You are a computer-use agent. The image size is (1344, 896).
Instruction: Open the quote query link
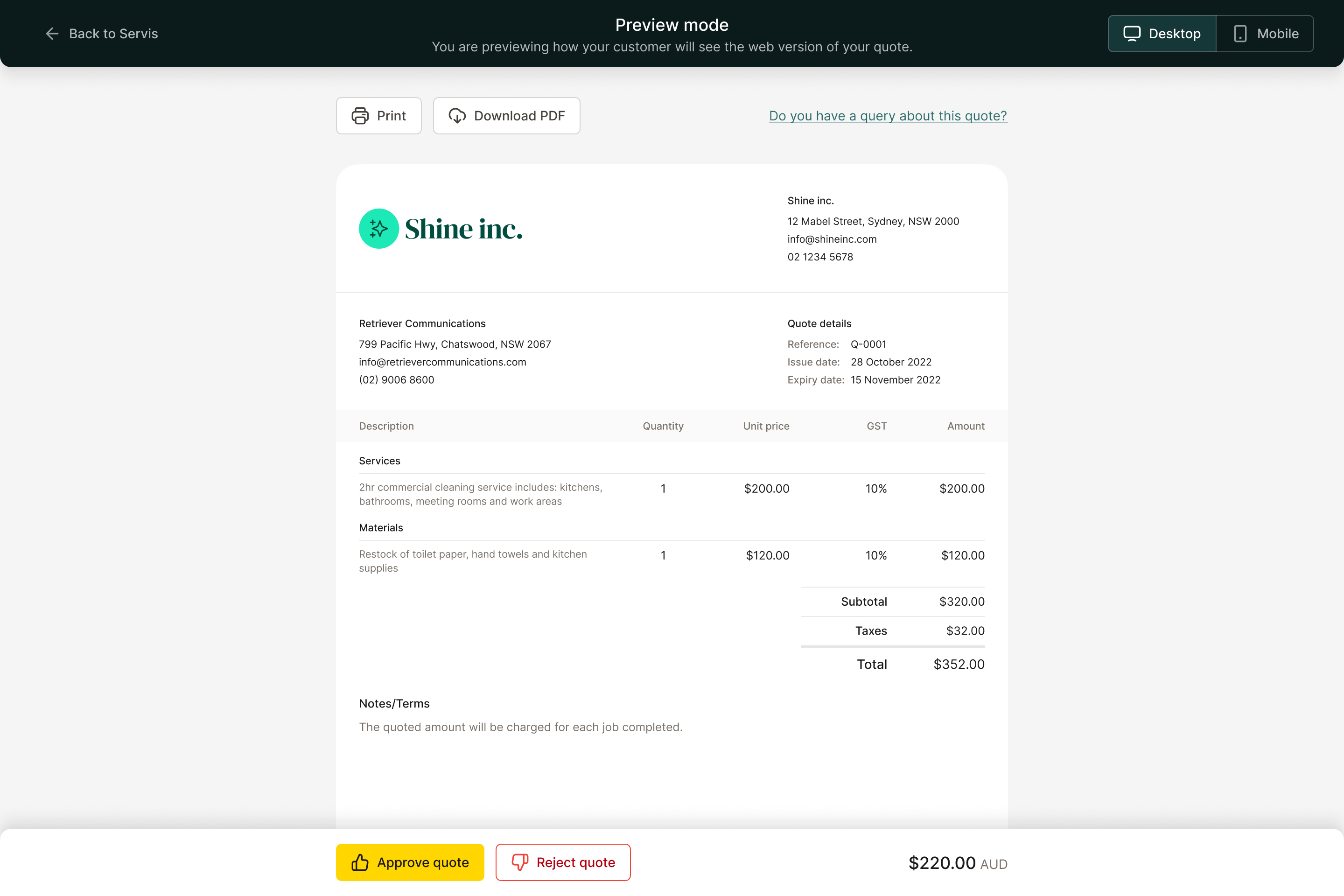click(x=888, y=116)
